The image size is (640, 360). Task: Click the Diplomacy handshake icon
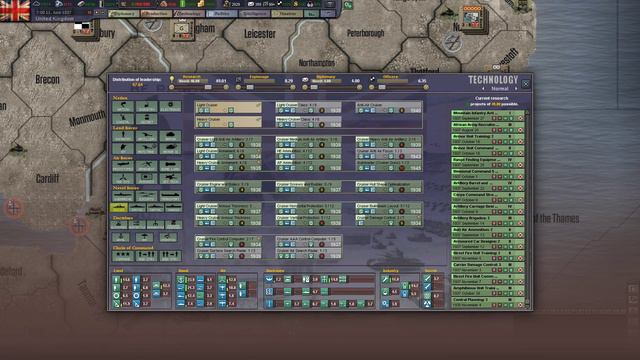[305, 79]
